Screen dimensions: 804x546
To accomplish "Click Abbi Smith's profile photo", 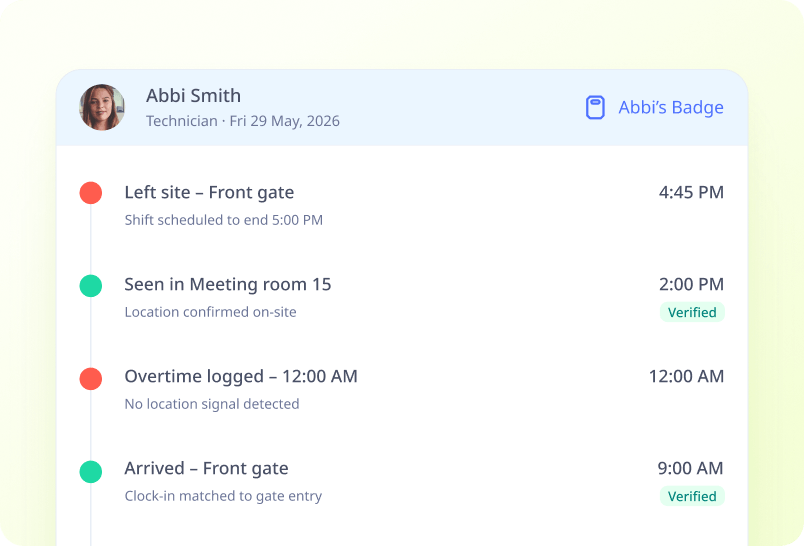I will pyautogui.click(x=102, y=107).
